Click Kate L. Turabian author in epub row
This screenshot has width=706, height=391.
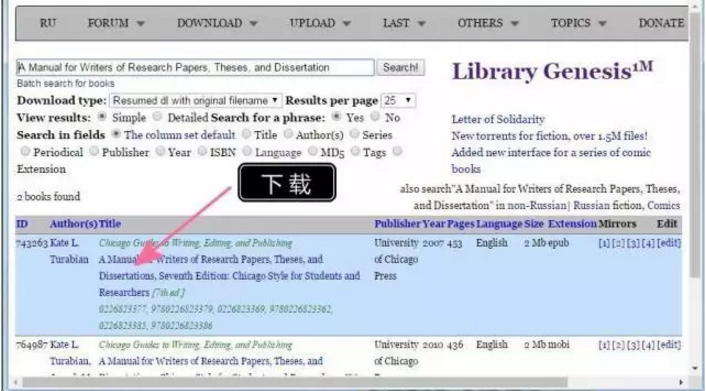(x=69, y=251)
